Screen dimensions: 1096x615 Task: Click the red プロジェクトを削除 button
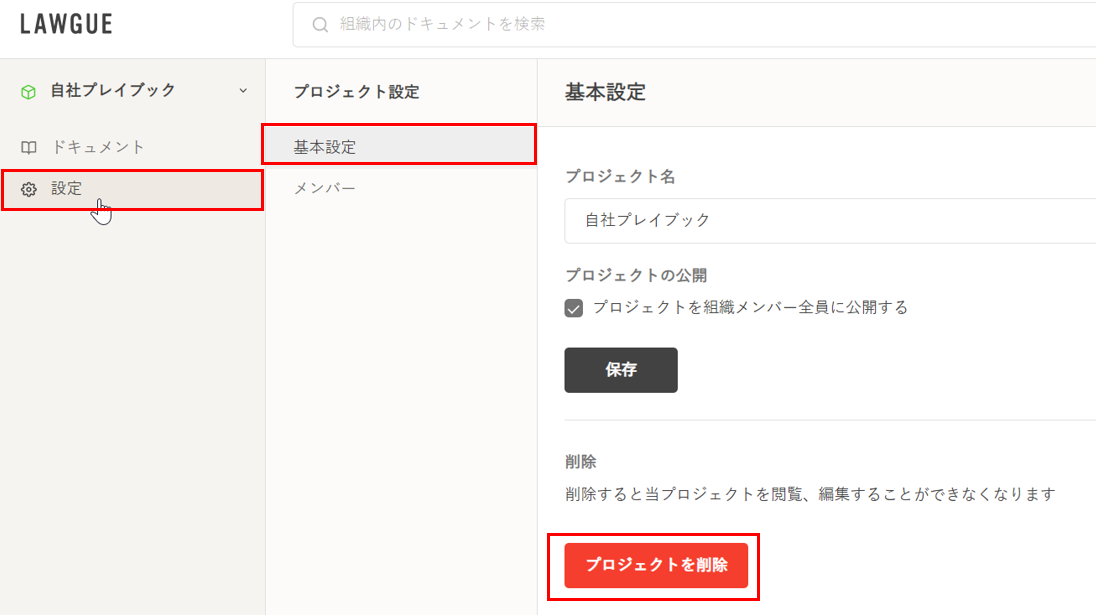[656, 566]
